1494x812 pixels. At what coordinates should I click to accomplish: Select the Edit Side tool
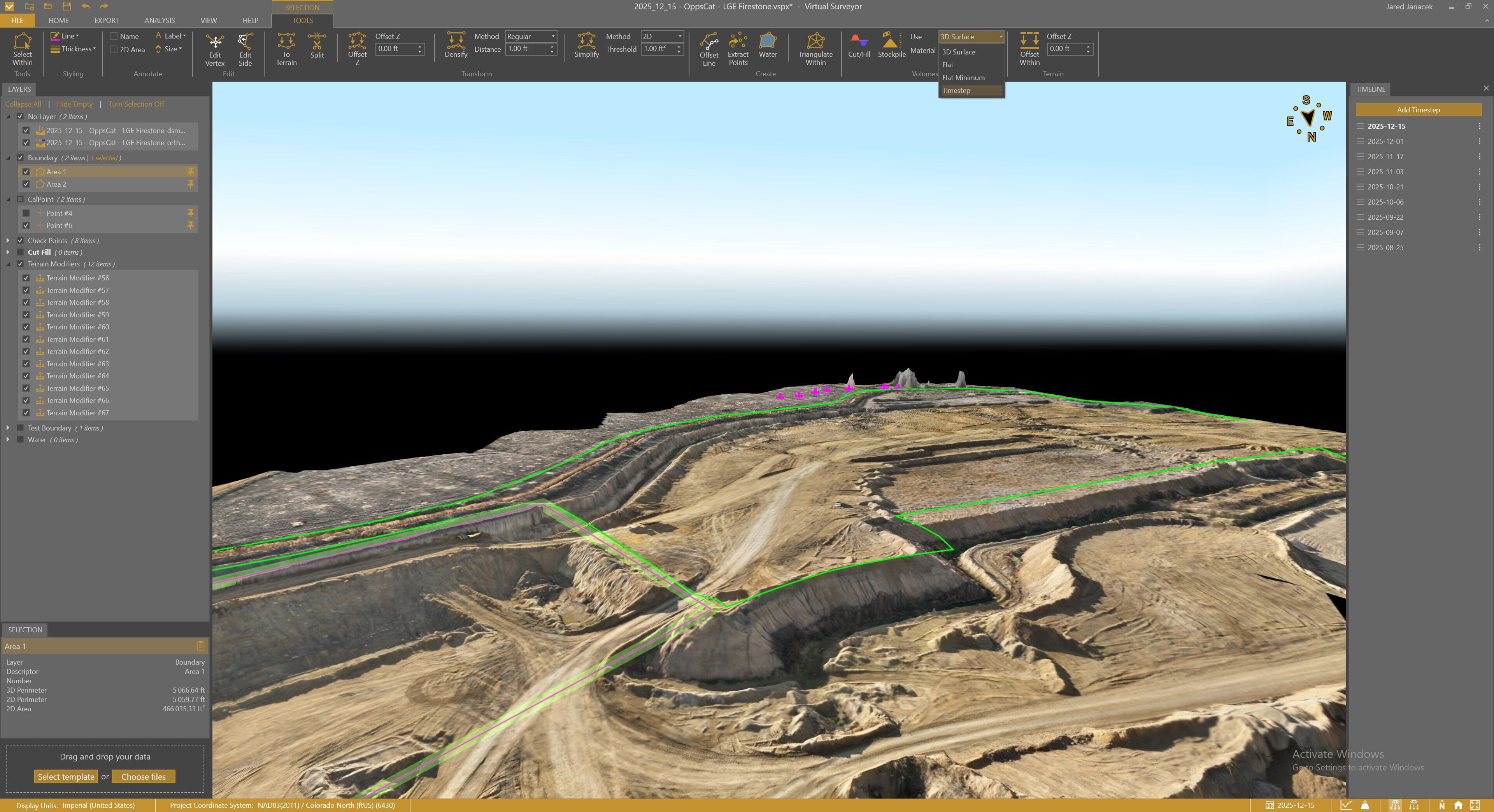click(x=245, y=49)
